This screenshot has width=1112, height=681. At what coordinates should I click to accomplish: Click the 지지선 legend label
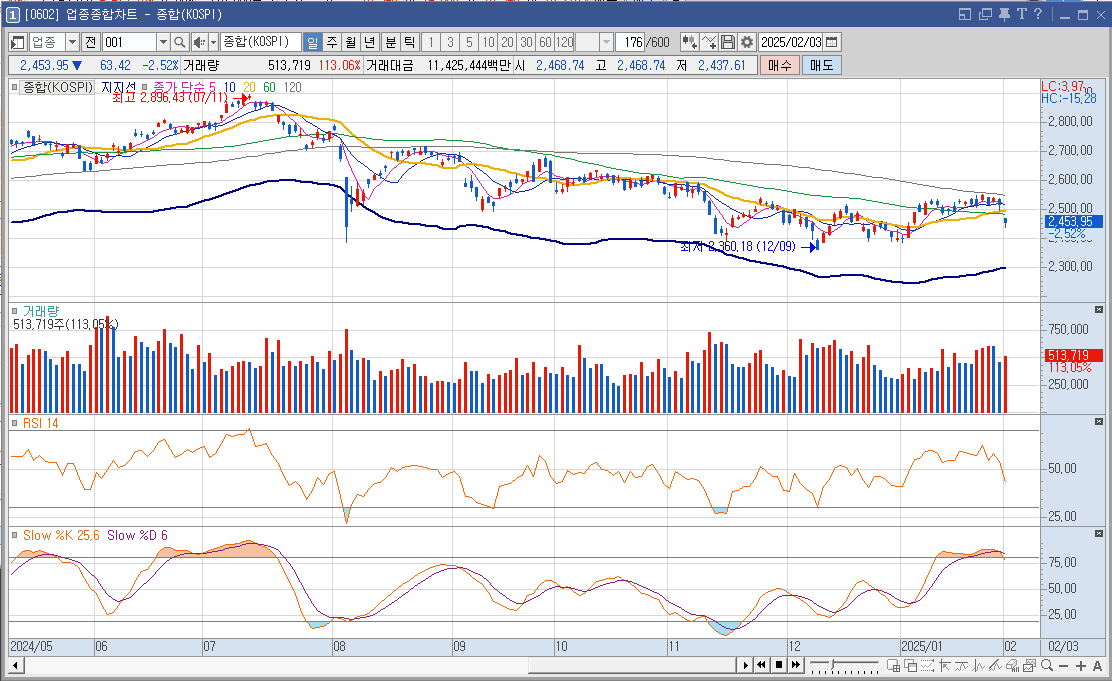coord(118,87)
